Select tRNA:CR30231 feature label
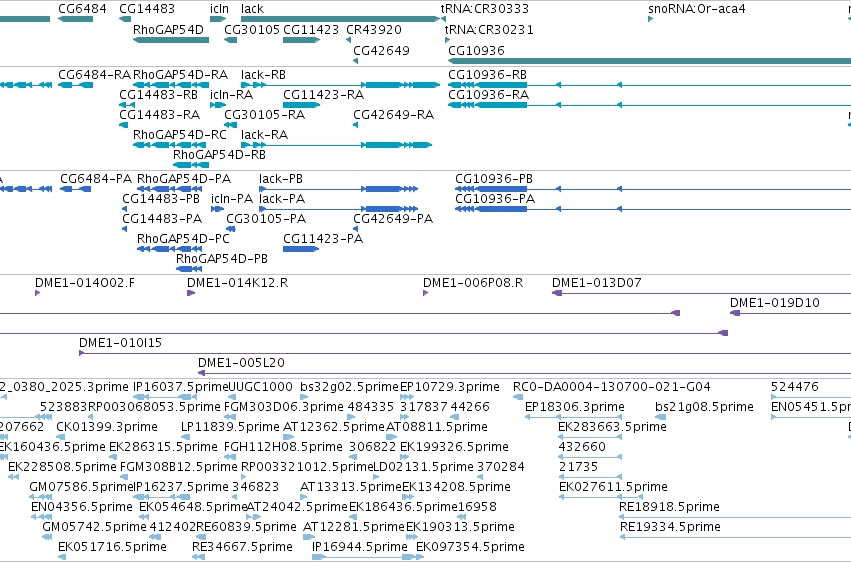The height and width of the screenshot is (562, 851). point(489,30)
